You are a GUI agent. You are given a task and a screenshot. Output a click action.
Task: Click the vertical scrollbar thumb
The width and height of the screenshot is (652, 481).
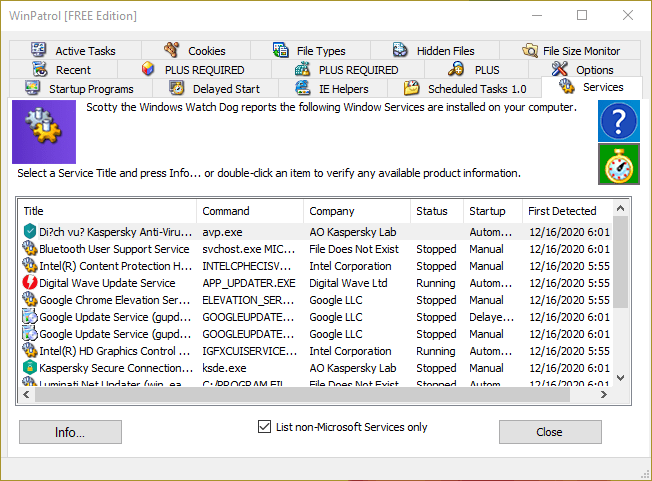point(620,262)
